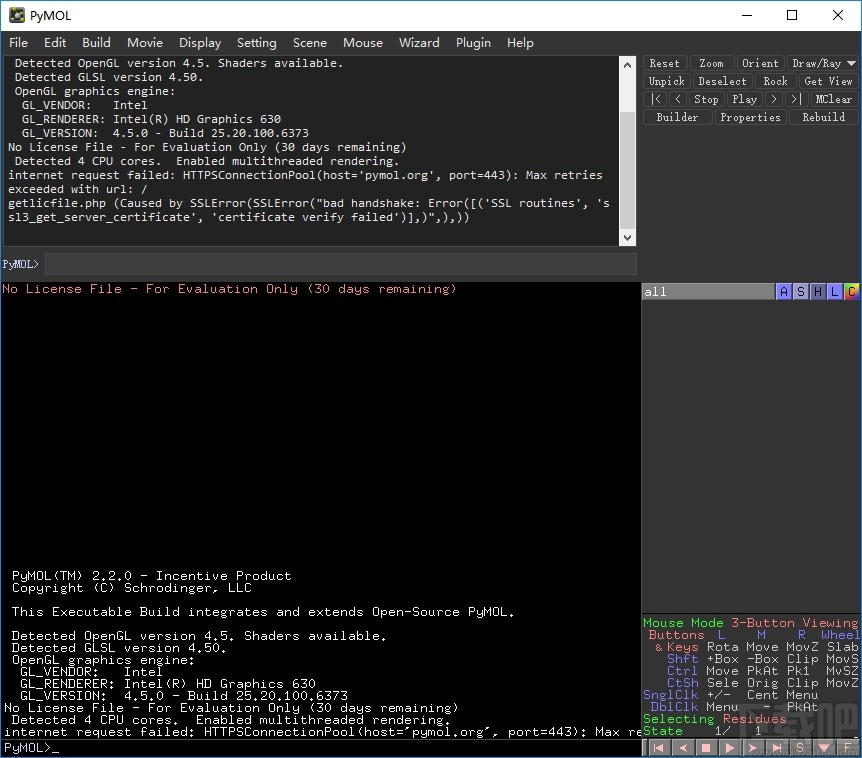Step back one frame in viewer controls
The image size is (862, 758).
(683, 748)
